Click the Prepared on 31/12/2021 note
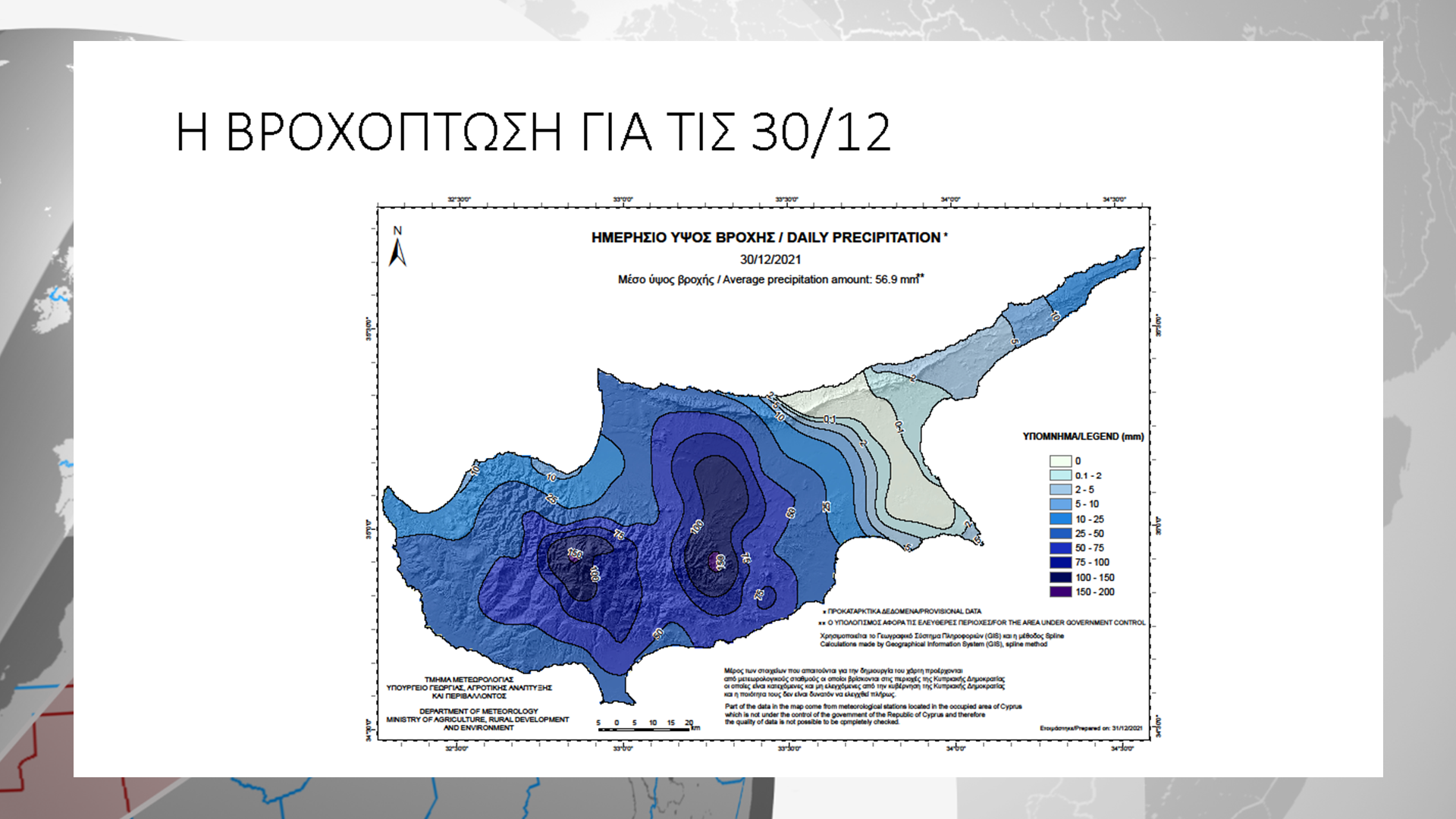Image resolution: width=1456 pixels, height=819 pixels. click(x=1090, y=728)
